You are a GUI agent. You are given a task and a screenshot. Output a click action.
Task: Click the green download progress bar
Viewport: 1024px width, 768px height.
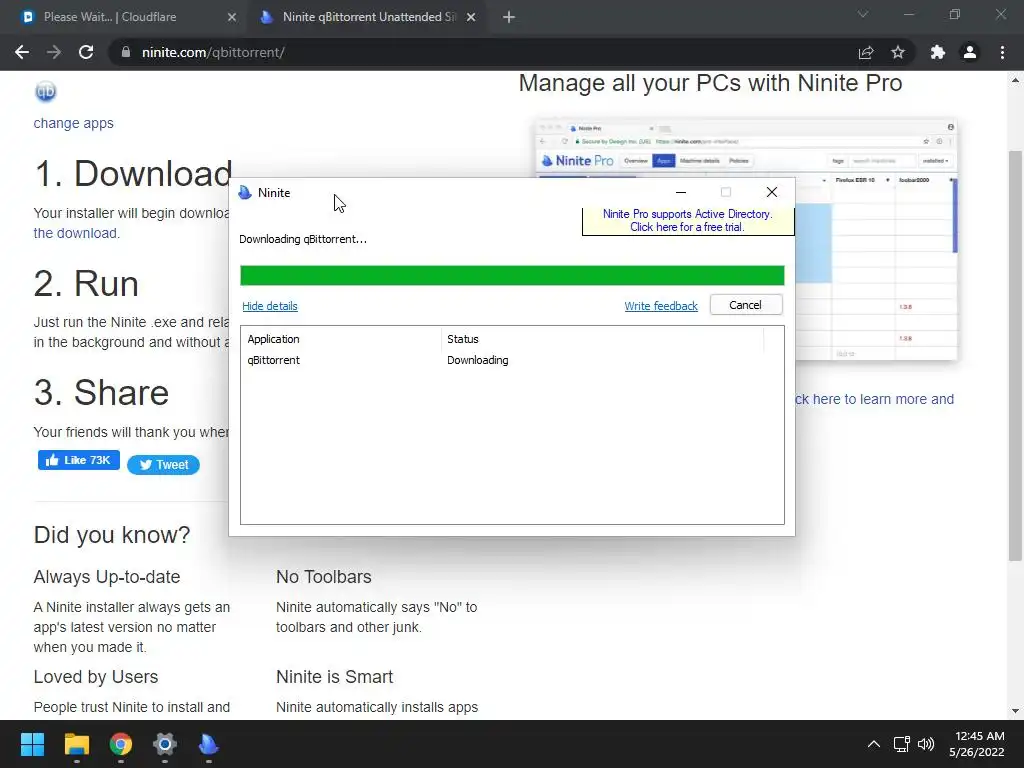click(512, 276)
